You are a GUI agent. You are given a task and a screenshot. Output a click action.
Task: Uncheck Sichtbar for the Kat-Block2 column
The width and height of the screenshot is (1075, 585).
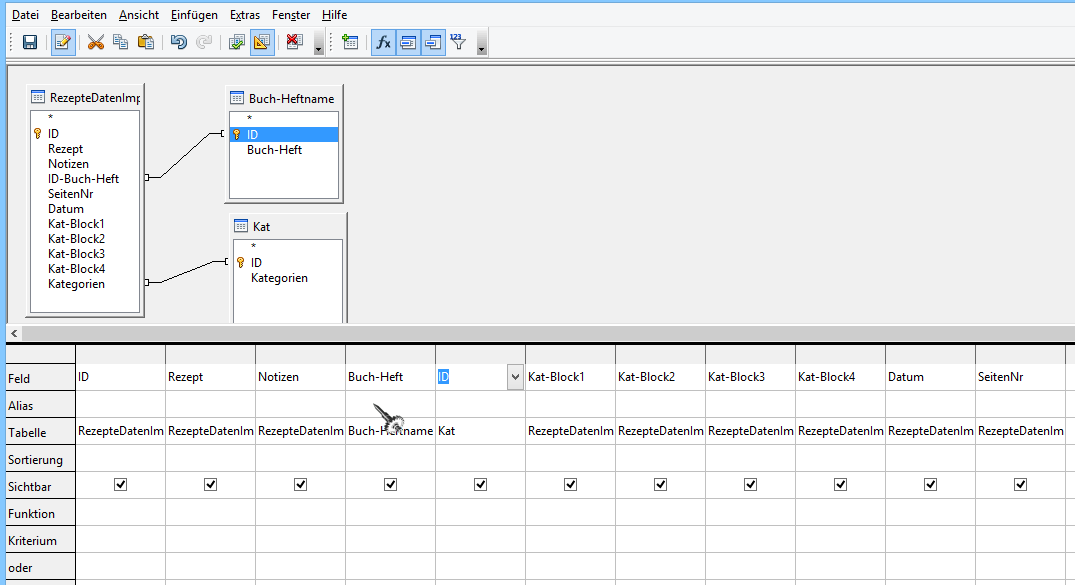[x=660, y=485]
